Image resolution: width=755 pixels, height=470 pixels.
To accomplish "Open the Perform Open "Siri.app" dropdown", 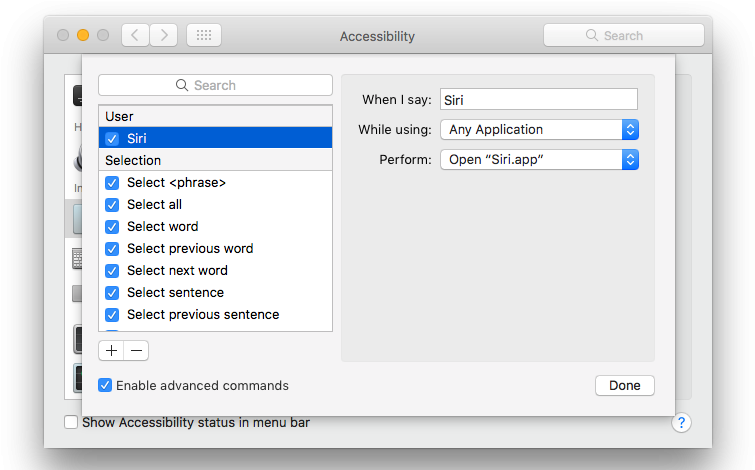I will 539,159.
